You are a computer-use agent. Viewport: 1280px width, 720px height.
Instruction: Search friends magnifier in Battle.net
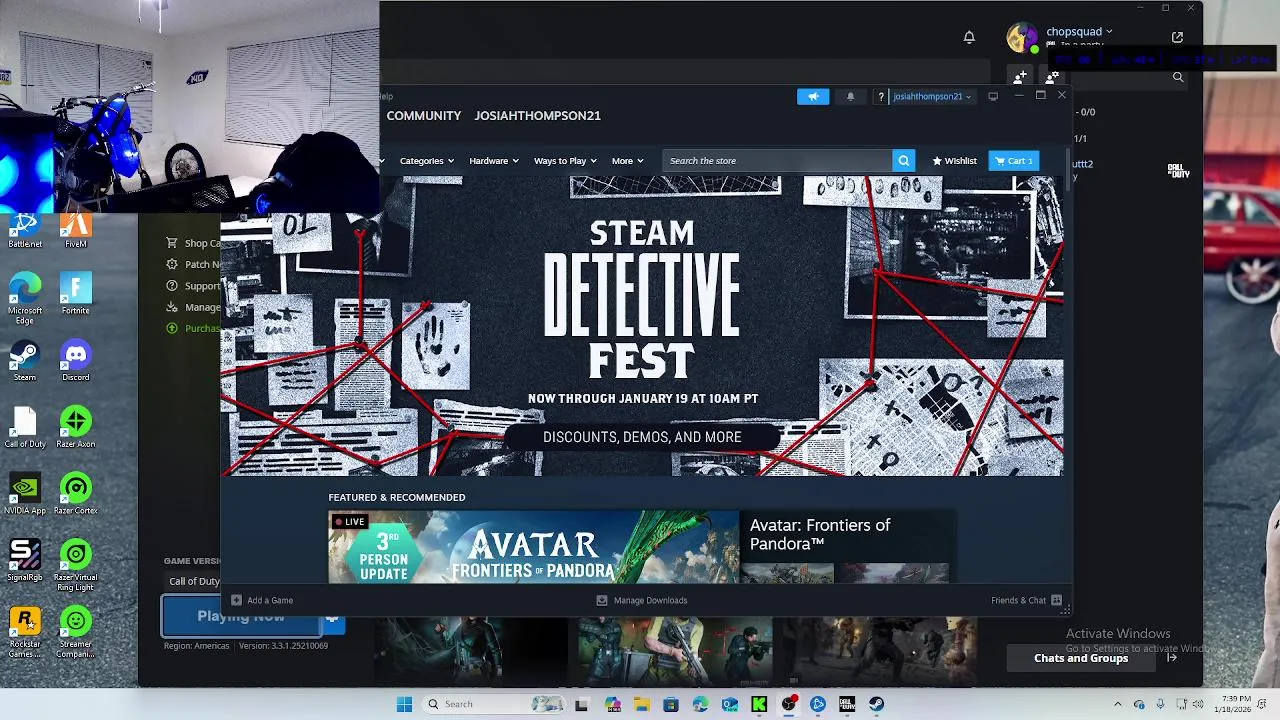(x=1178, y=77)
